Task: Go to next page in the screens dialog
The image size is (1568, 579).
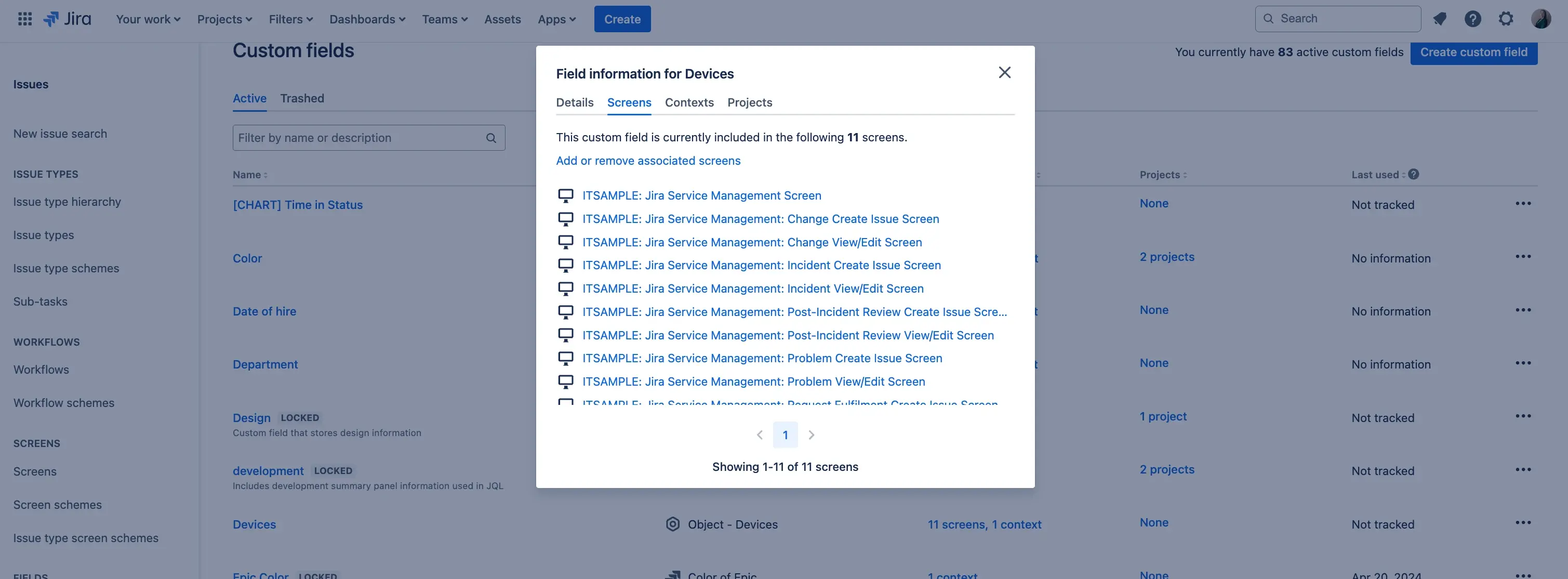Action: 811,435
